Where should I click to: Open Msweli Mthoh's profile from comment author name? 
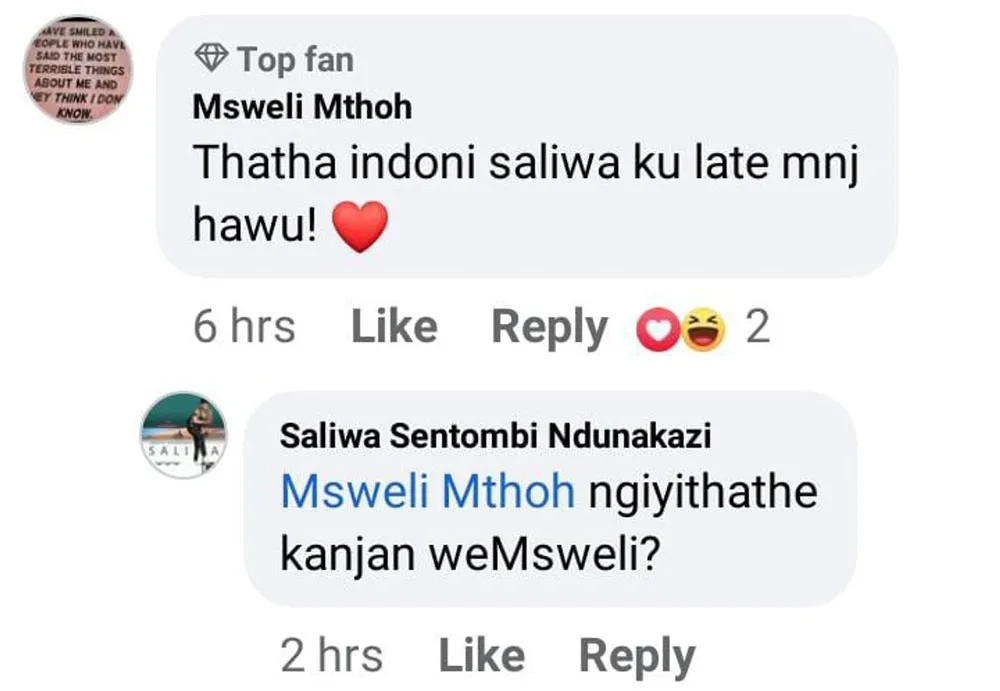(302, 107)
